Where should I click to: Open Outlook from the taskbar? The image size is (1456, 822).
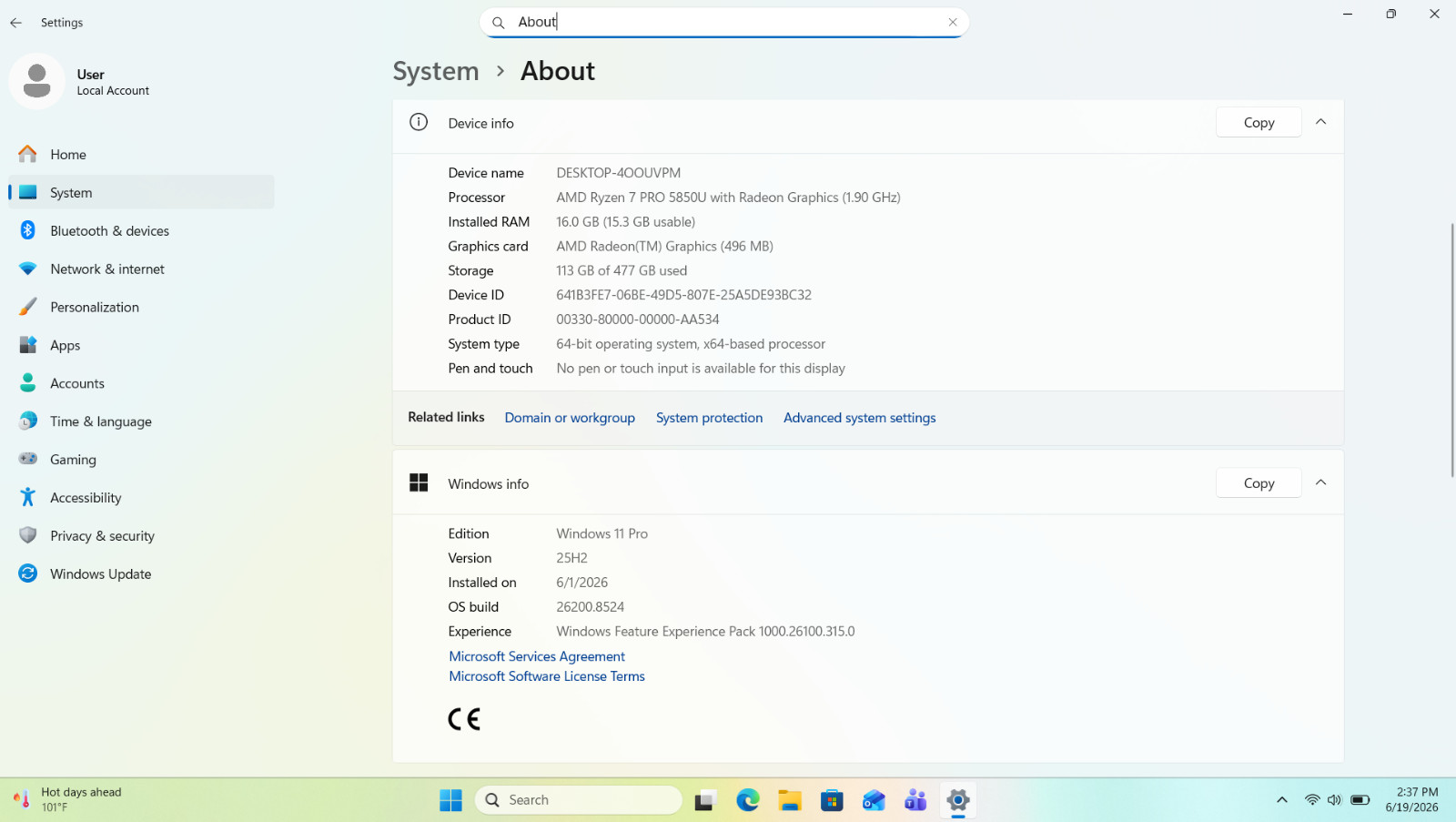tap(874, 800)
